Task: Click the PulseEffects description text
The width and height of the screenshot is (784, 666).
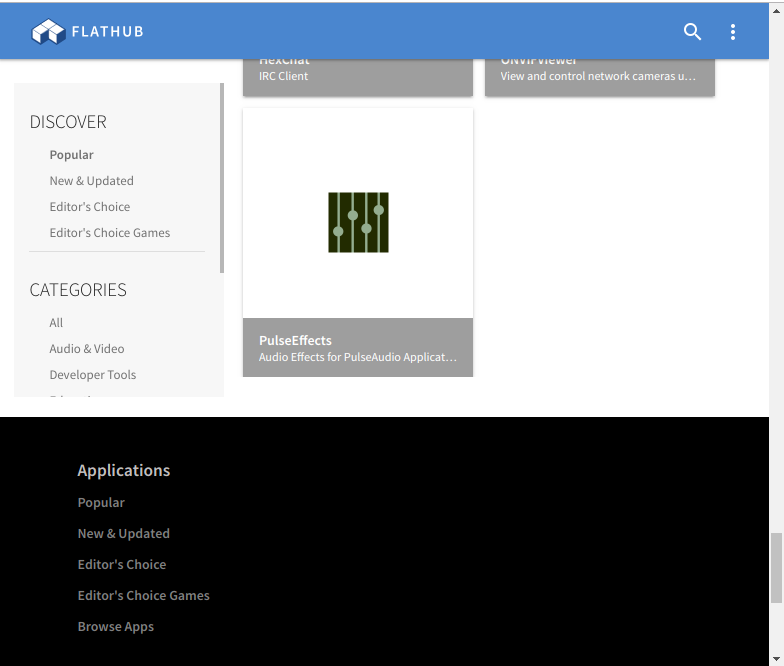Action: [x=358, y=357]
